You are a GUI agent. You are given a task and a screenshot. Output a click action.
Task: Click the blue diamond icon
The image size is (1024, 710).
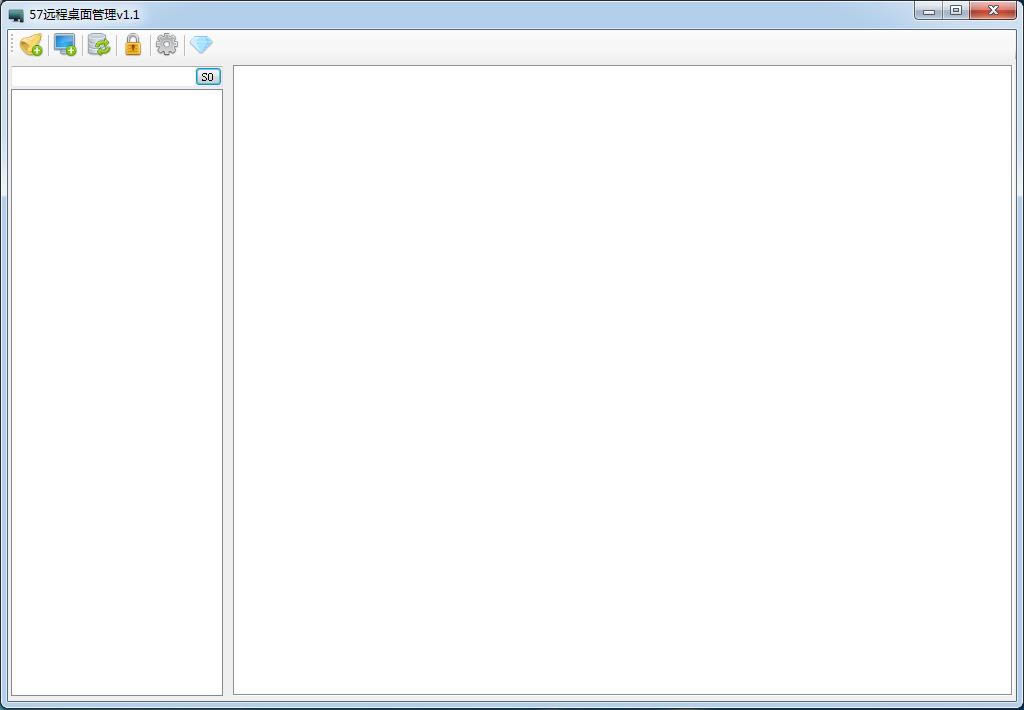tap(201, 45)
